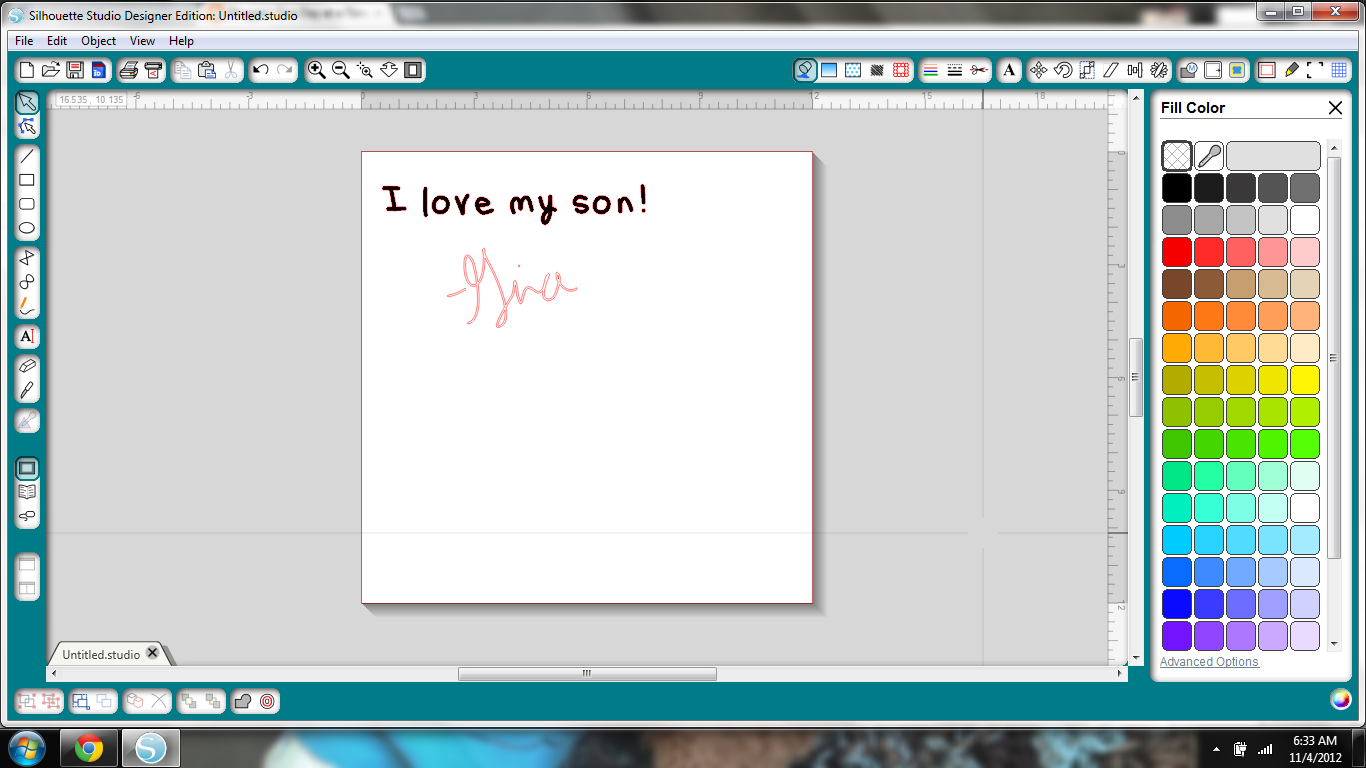Open the Windows Start menu
Viewport: 1366px width, 768px height.
[x=27, y=748]
